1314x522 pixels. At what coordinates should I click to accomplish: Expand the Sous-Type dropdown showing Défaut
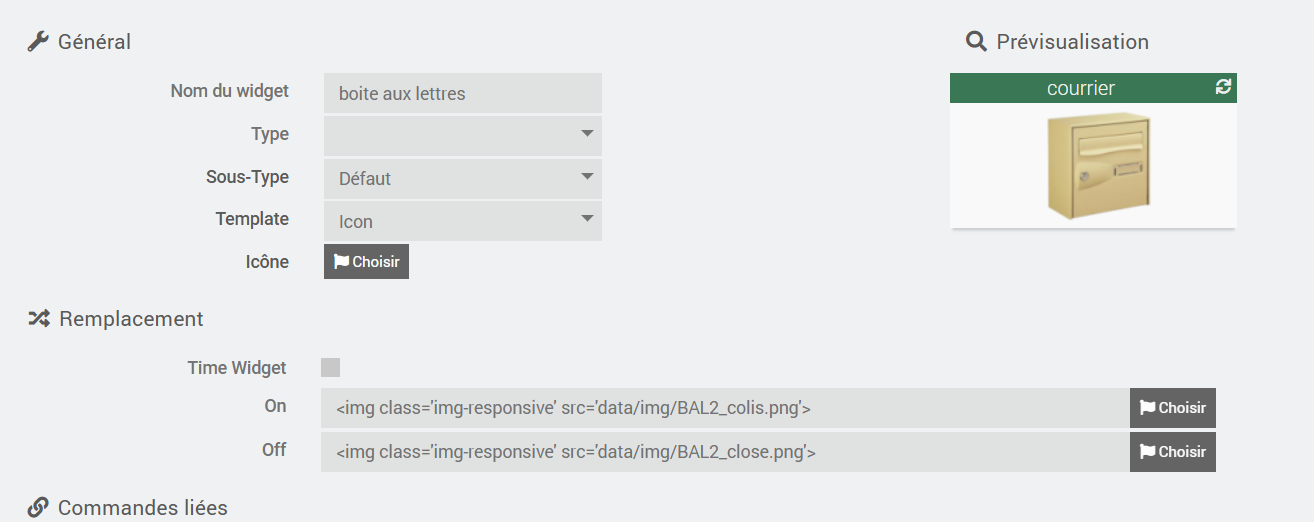(463, 178)
